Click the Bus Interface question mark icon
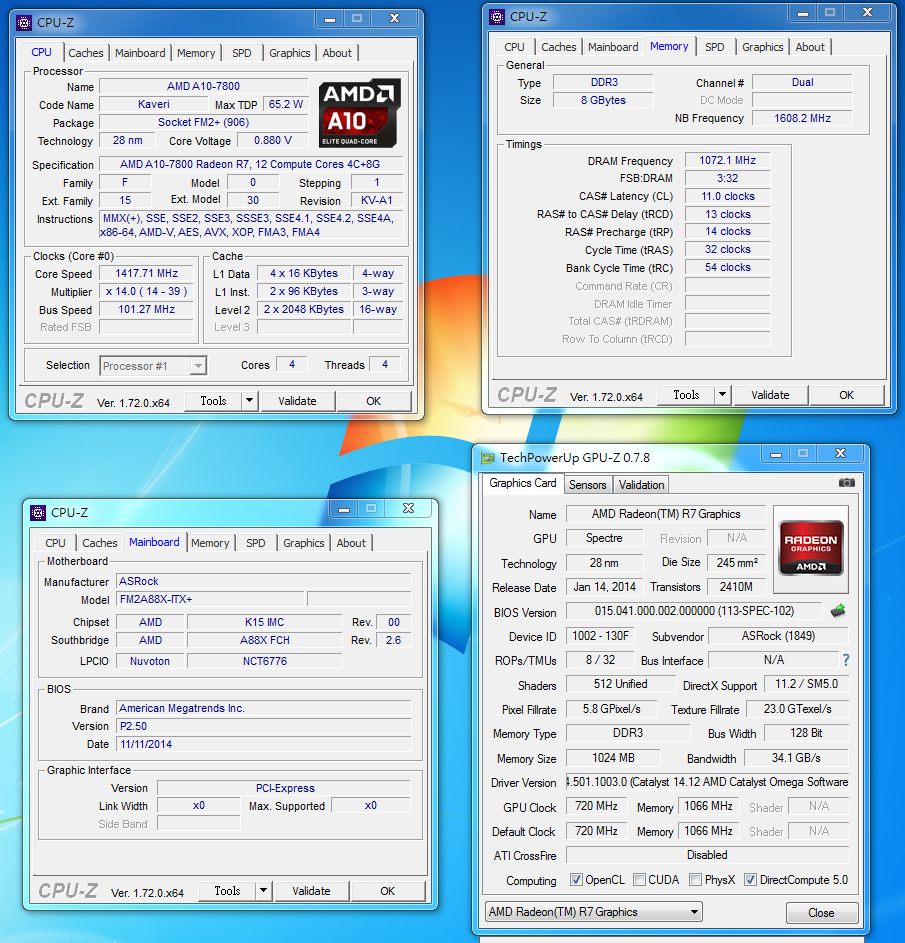The width and height of the screenshot is (905, 943). (x=846, y=660)
